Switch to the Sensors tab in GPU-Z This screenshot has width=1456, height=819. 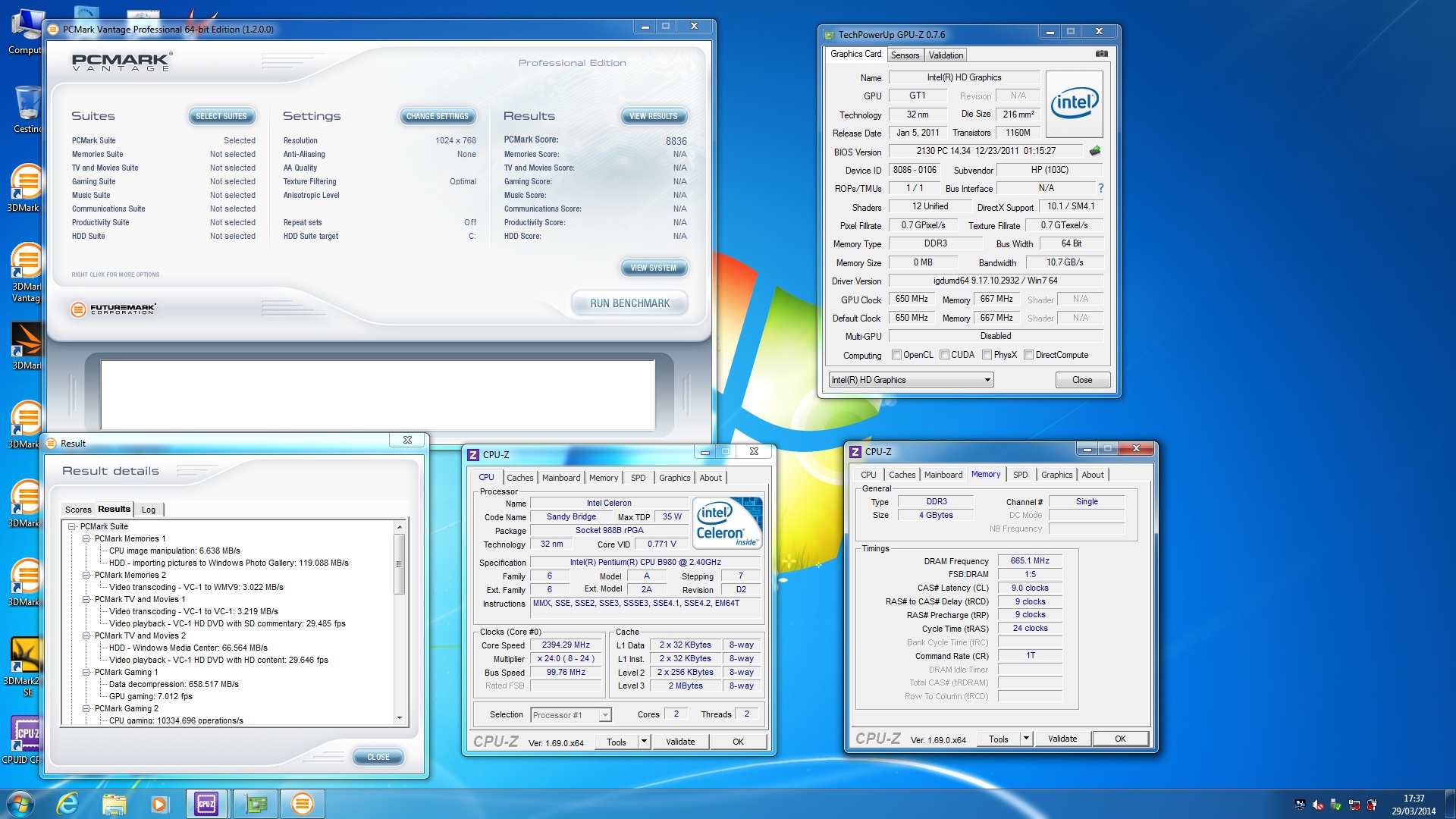pyautogui.click(x=905, y=55)
